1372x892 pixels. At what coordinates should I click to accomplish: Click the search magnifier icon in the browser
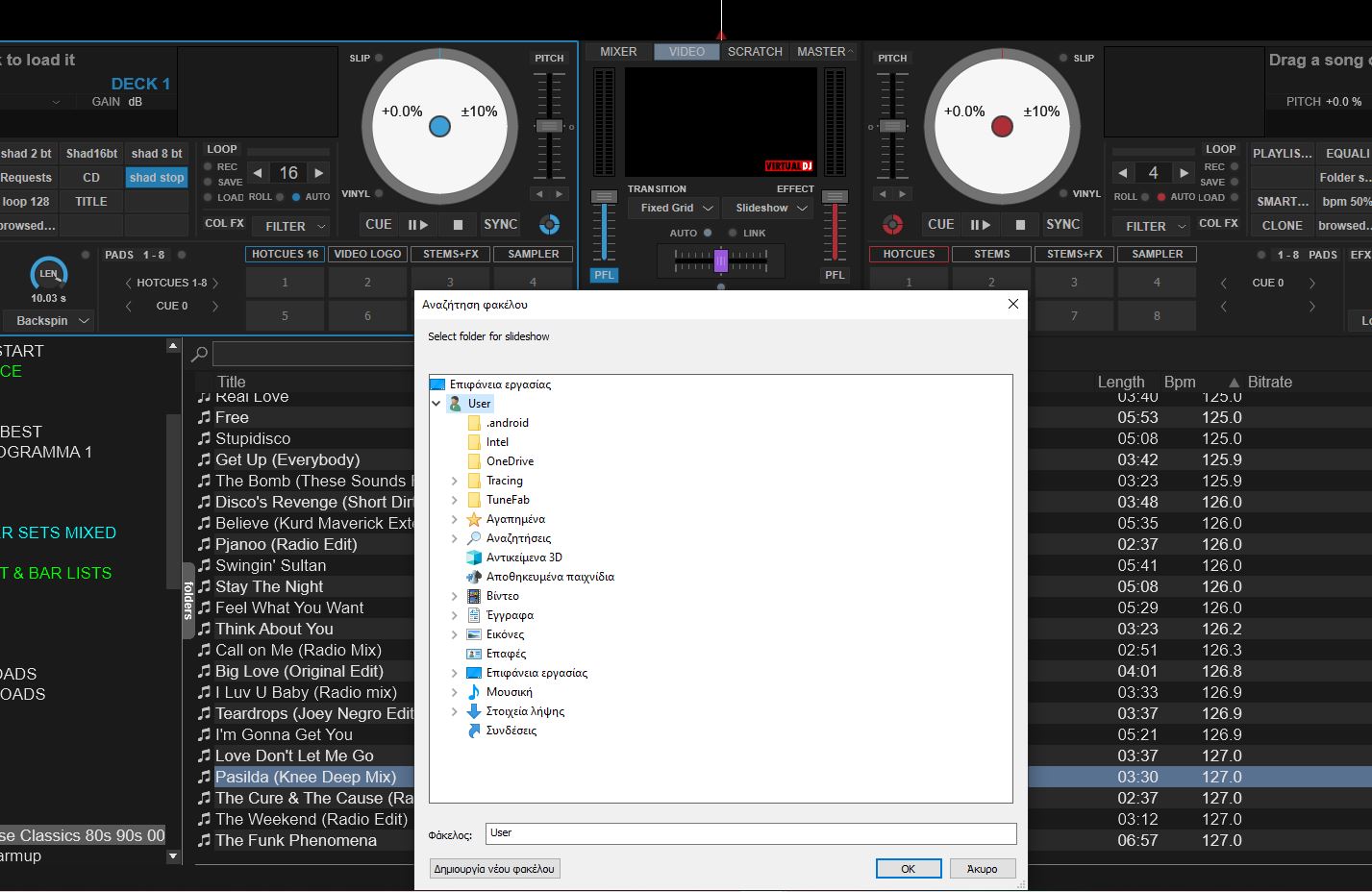pos(200,354)
